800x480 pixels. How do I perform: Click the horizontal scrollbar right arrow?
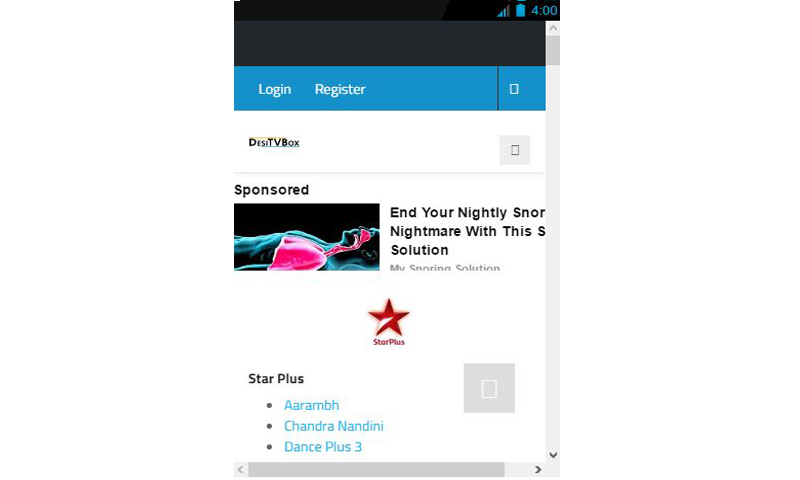tap(538, 469)
